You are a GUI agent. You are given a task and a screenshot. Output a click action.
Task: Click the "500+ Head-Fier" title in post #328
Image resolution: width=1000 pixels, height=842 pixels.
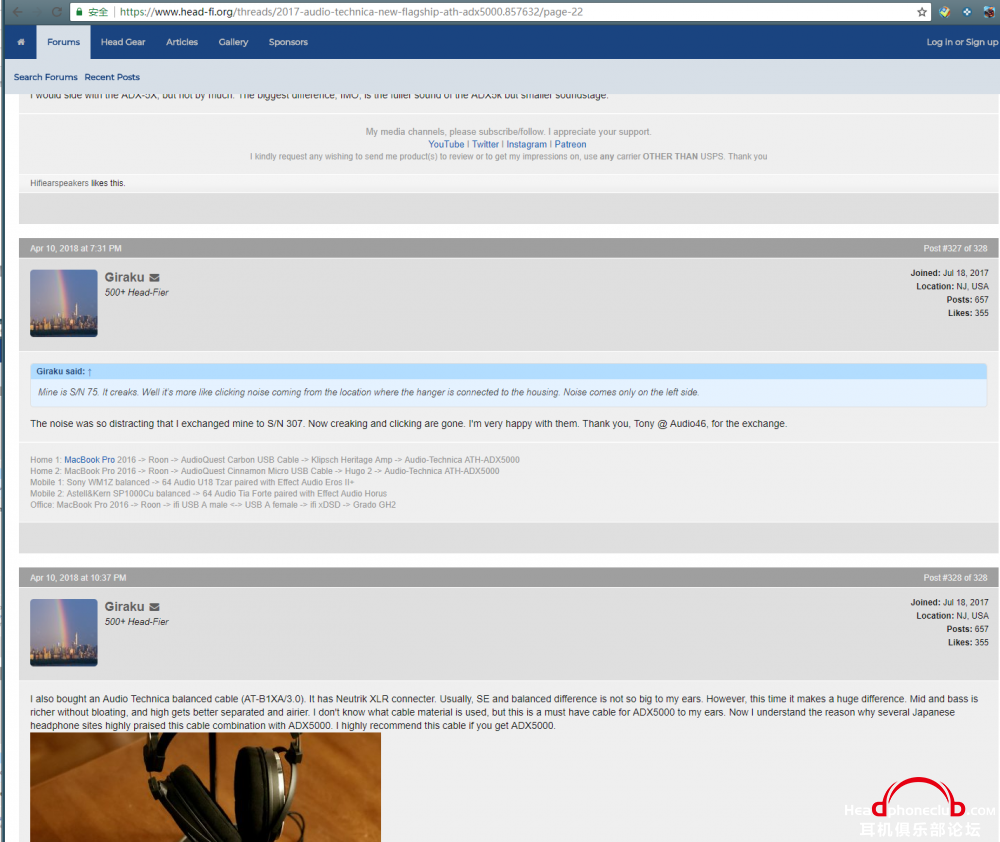(136, 622)
